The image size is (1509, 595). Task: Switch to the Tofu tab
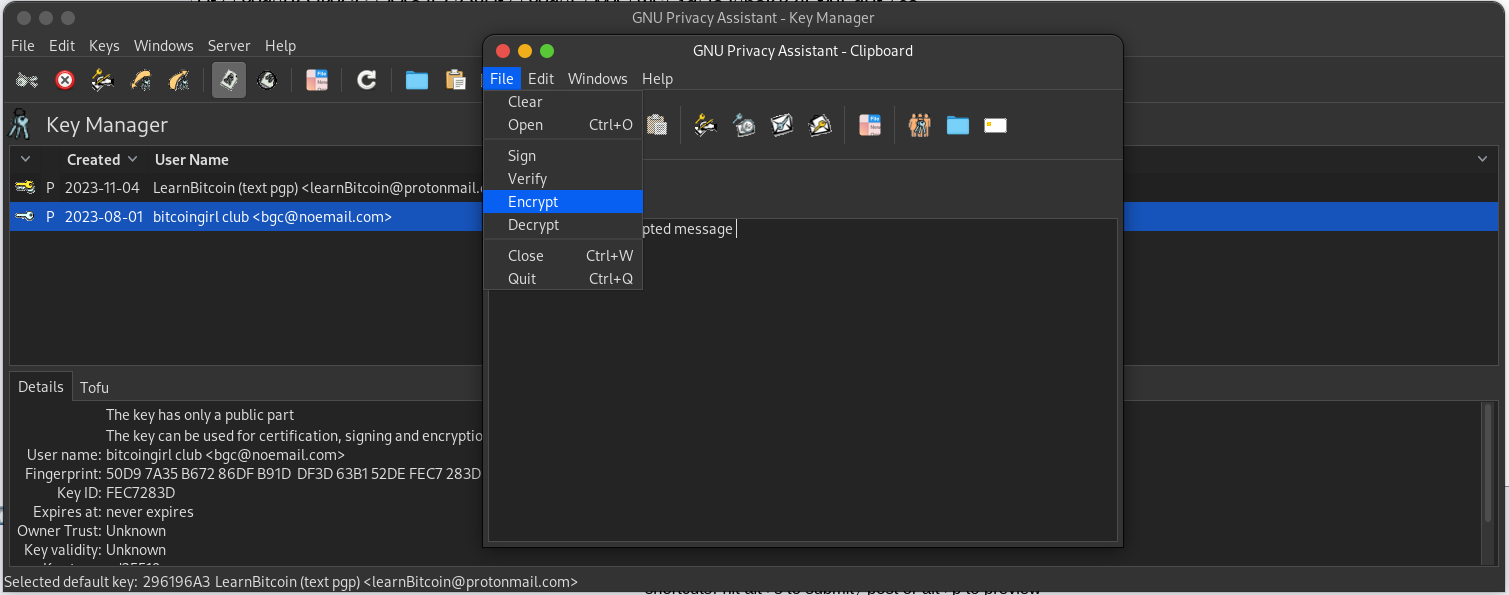94,387
